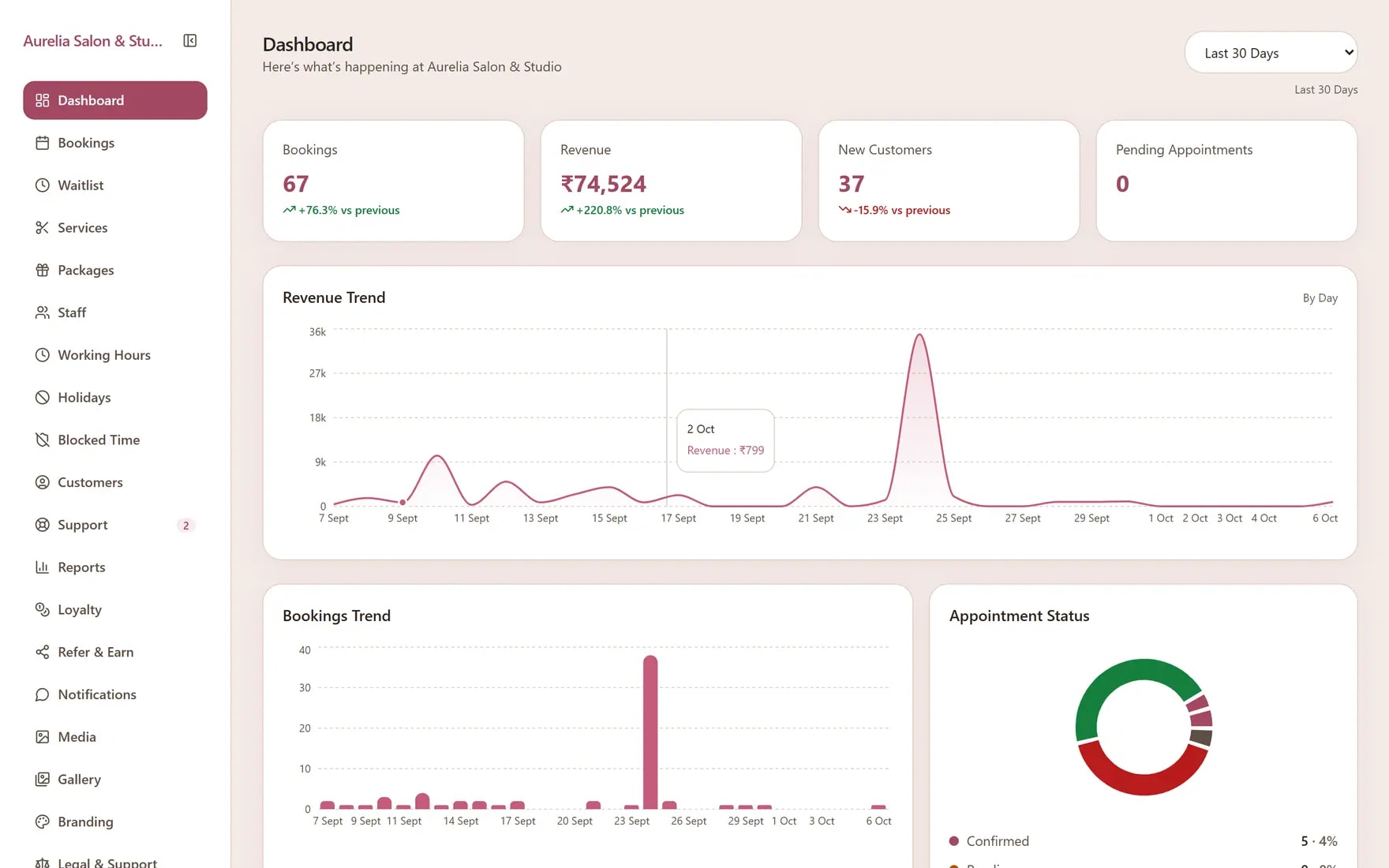Viewport: 1389px width, 868px height.
Task: Click the Media image icon
Action: pos(43,737)
